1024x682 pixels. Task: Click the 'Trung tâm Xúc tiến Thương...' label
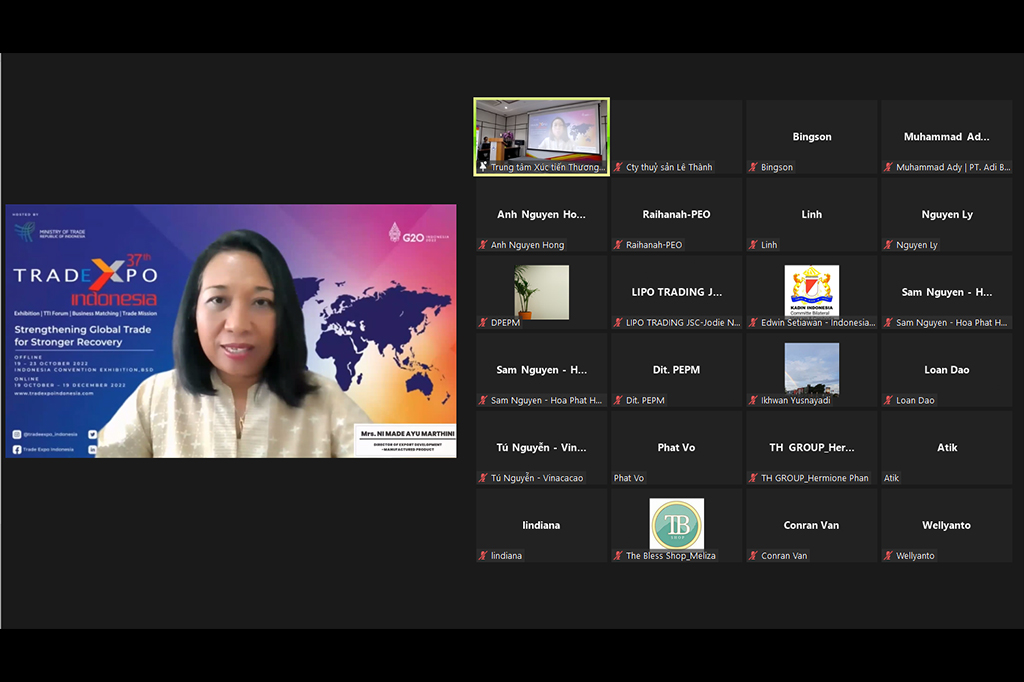click(x=548, y=167)
